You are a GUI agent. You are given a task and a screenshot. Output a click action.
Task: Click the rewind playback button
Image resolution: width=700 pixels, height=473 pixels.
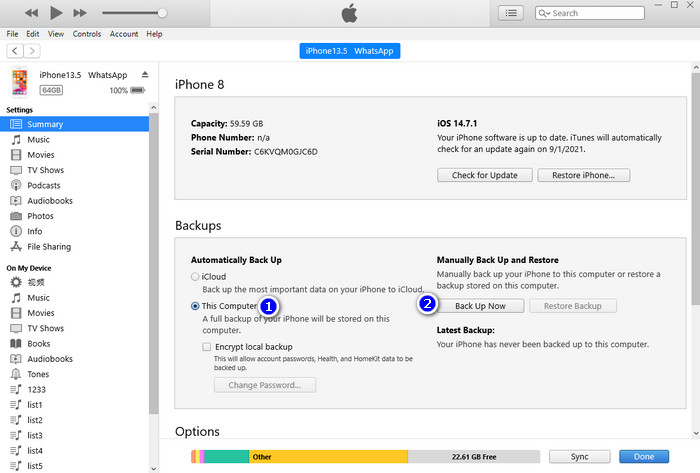31,13
